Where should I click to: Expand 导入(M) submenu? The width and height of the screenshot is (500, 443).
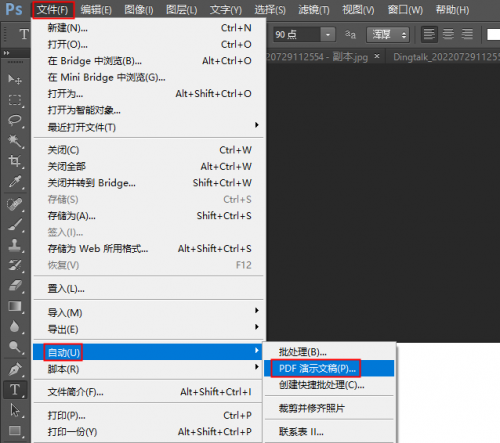(x=257, y=310)
